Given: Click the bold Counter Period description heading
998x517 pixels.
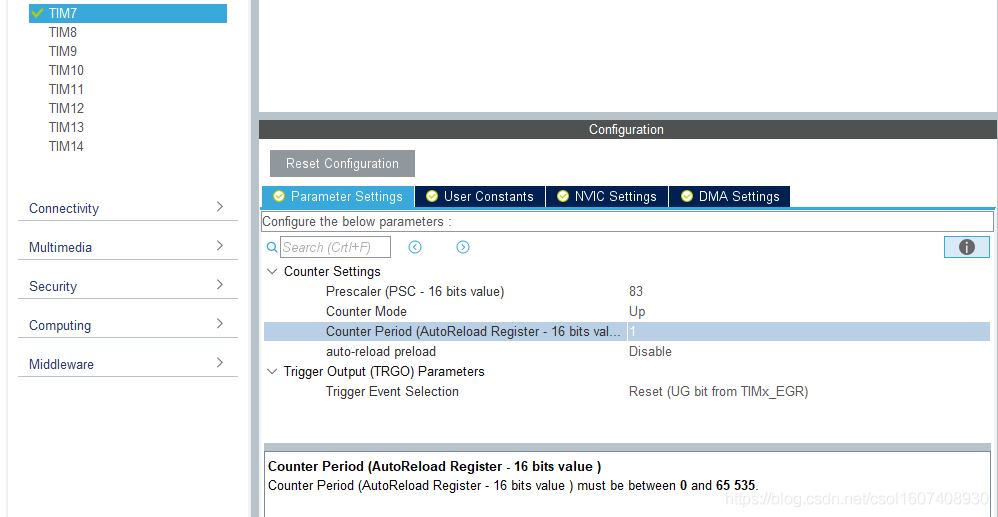Looking at the screenshot, I should 435,467.
